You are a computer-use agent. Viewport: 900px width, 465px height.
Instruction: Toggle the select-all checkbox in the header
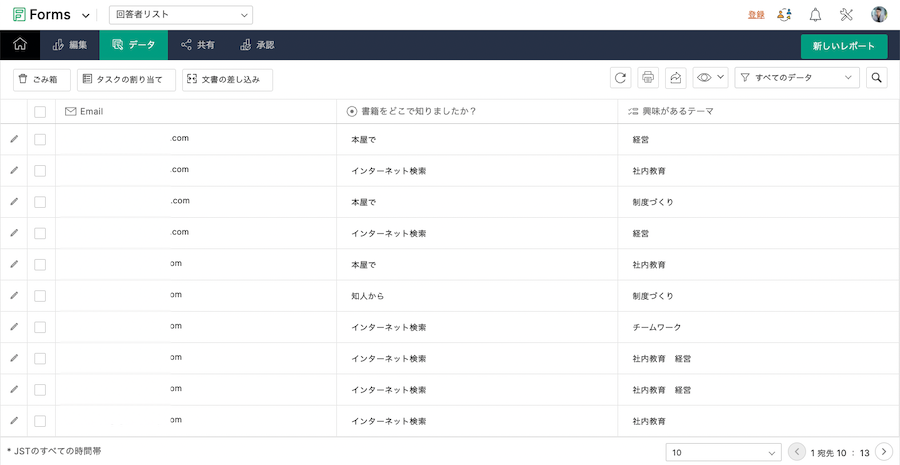[x=40, y=112]
